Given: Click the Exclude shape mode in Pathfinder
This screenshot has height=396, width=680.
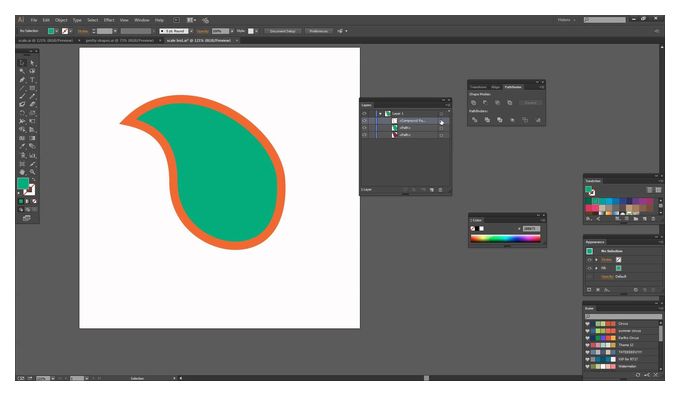Looking at the screenshot, I should pyautogui.click(x=510, y=103).
